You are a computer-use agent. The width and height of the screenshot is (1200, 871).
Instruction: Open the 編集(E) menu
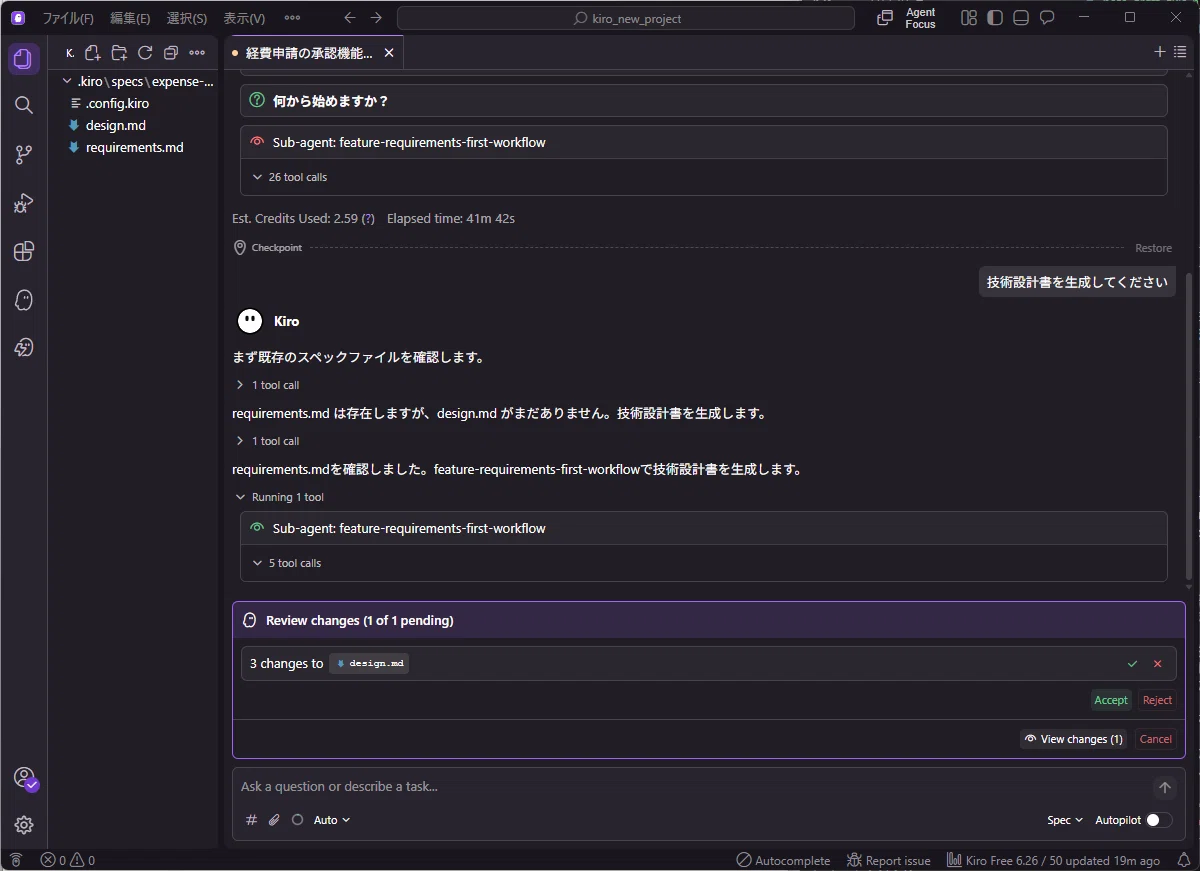pyautogui.click(x=130, y=18)
